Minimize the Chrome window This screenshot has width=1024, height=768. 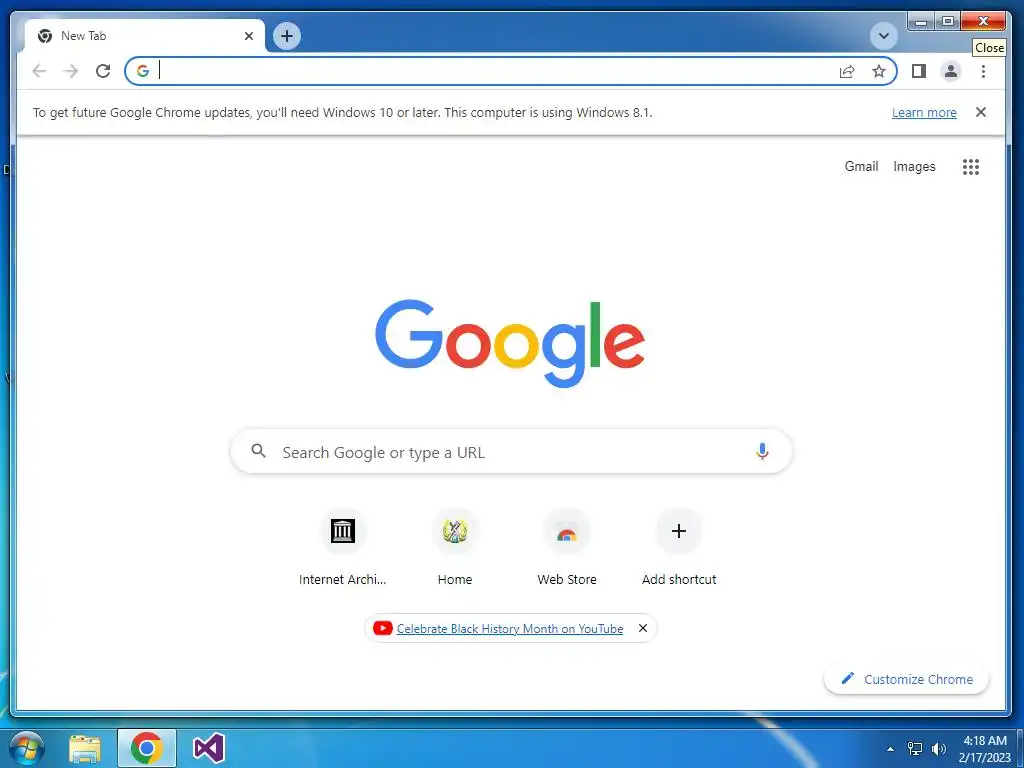tap(921, 22)
